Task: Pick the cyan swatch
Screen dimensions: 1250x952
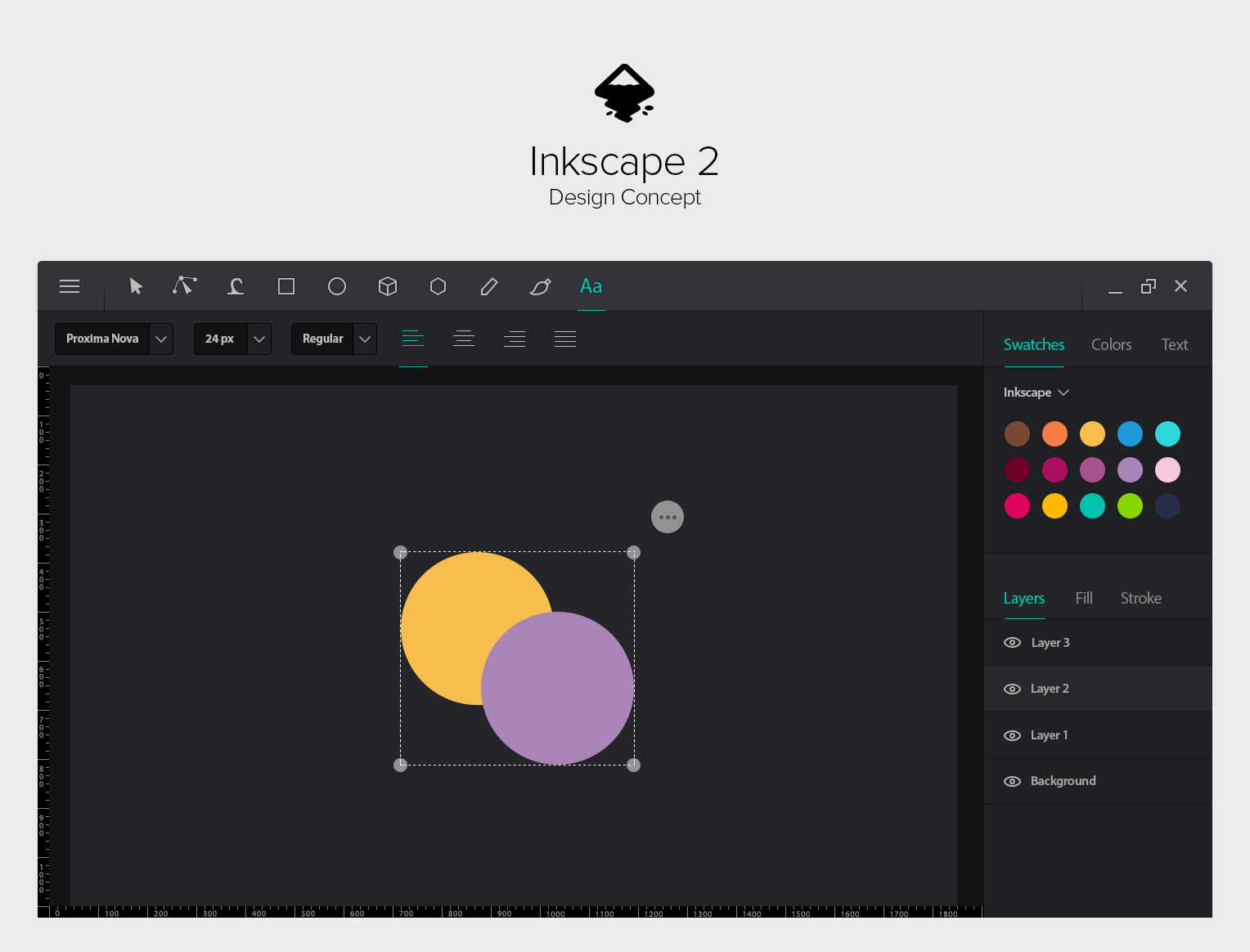Action: 1167,433
